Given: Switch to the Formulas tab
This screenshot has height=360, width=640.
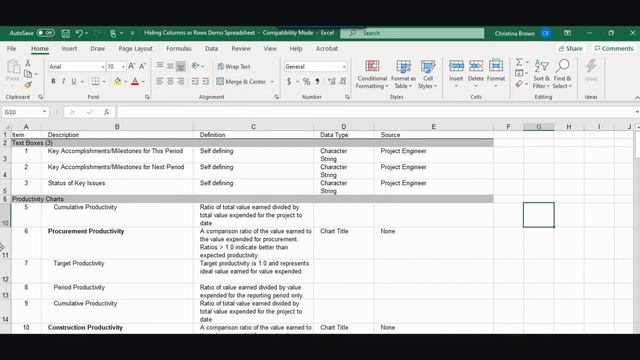Looking at the screenshot, I should [x=179, y=49].
